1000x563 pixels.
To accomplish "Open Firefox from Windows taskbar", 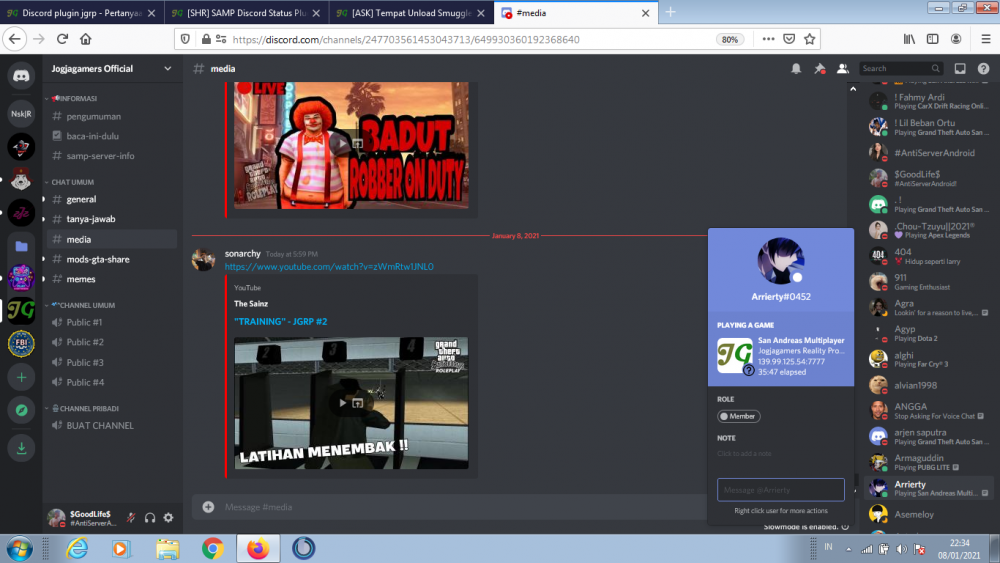I will 258,548.
